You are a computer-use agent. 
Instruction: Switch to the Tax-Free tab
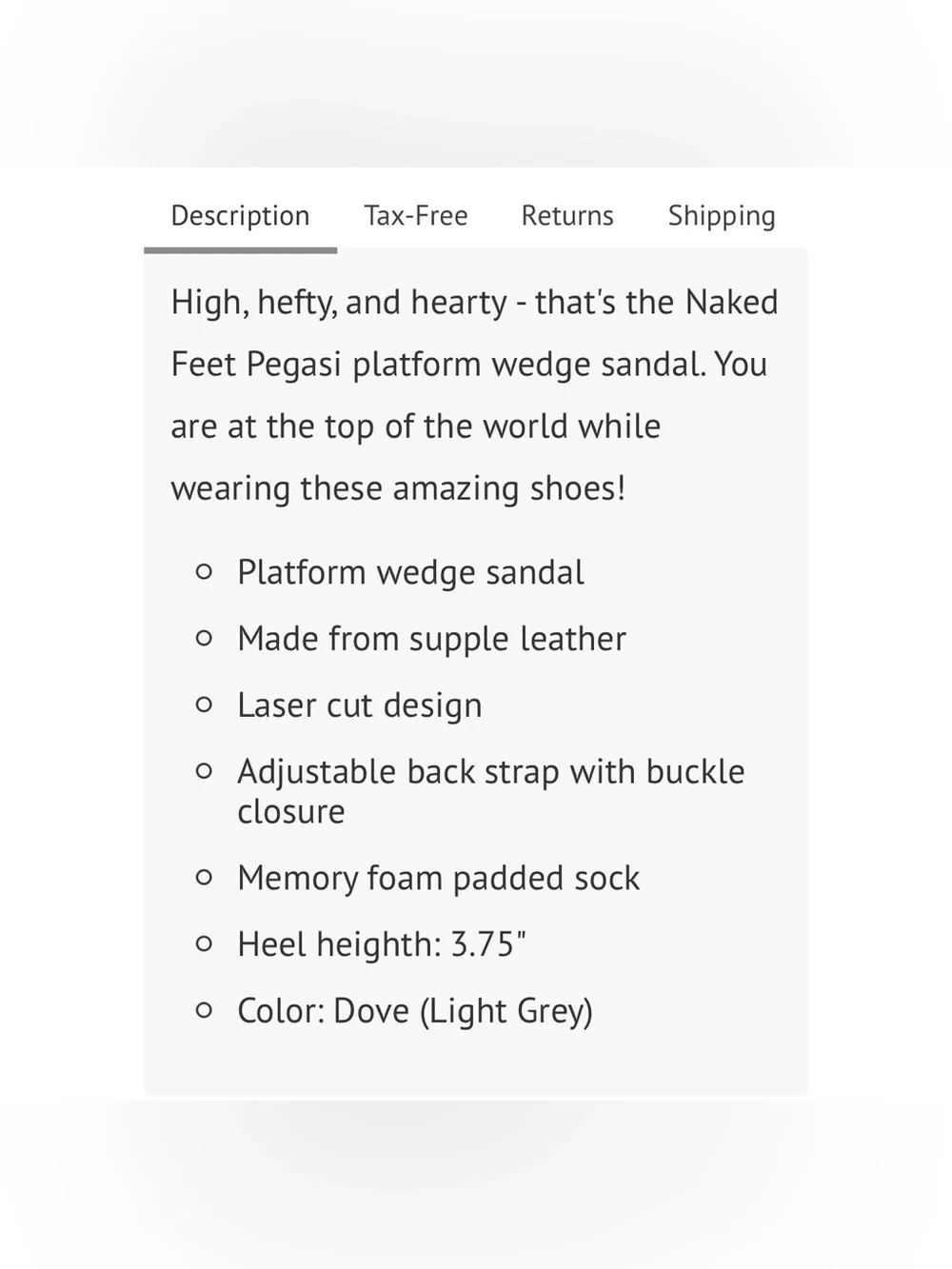(416, 216)
